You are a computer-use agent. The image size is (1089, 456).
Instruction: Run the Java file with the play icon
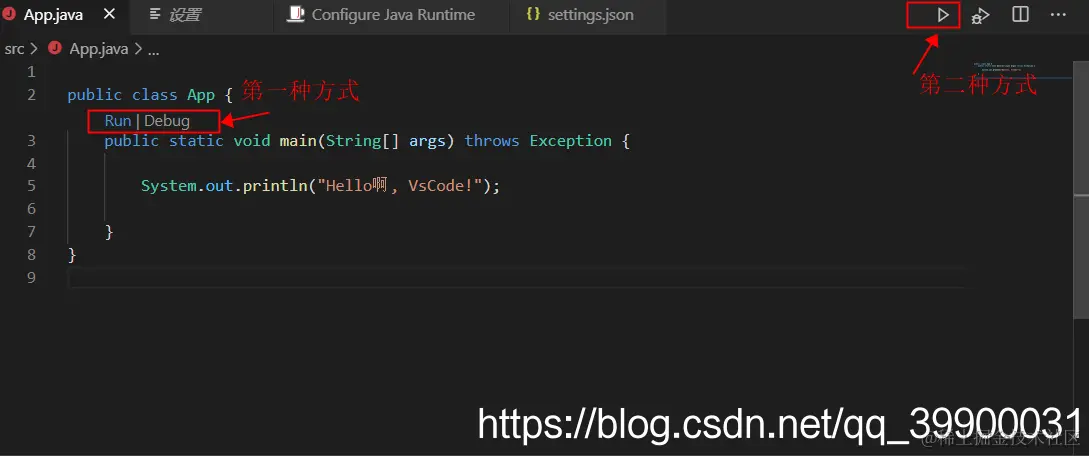click(942, 15)
